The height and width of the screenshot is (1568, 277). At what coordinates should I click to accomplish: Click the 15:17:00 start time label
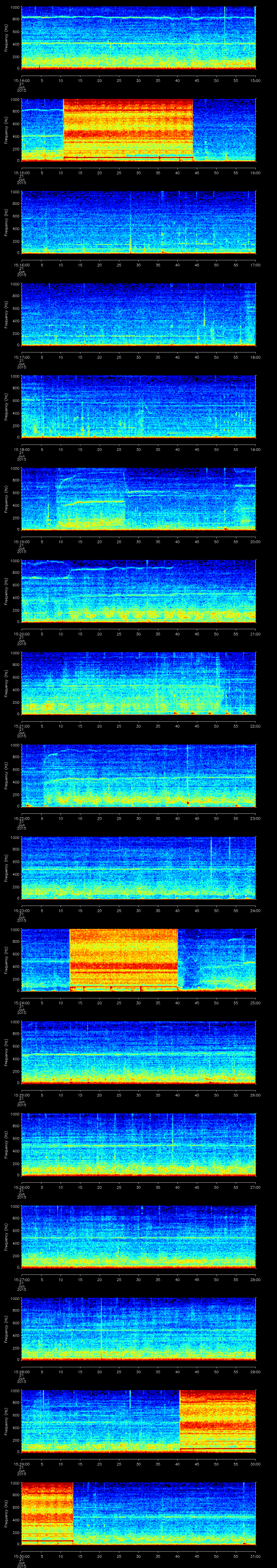[21, 357]
